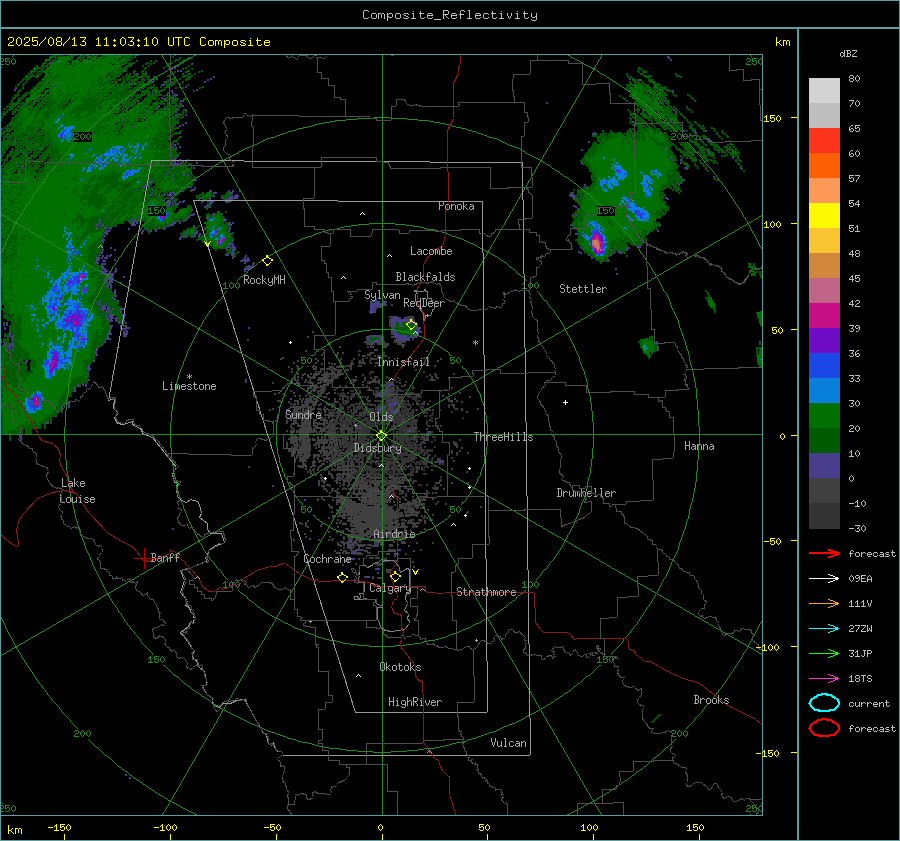Click the yellow radar-site diamond above Didsbury
Image resolution: width=900 pixels, height=841 pixels.
[382, 436]
